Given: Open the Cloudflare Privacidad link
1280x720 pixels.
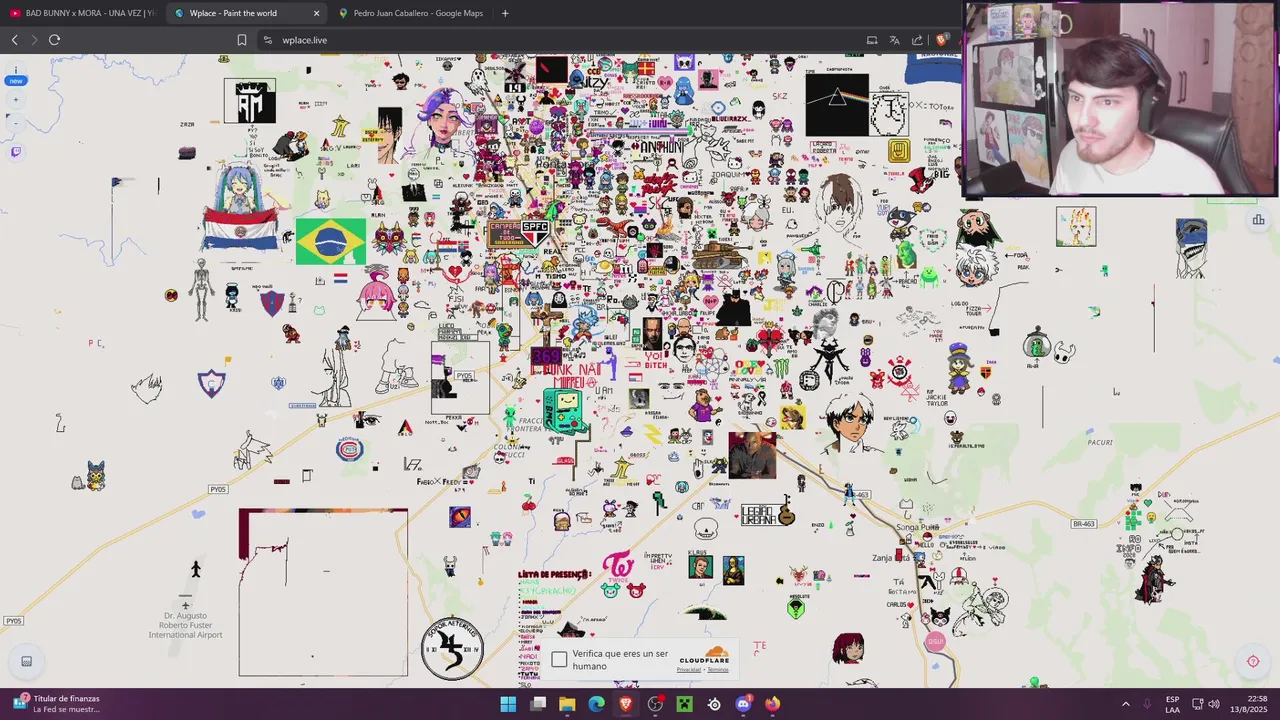Looking at the screenshot, I should point(688,670).
